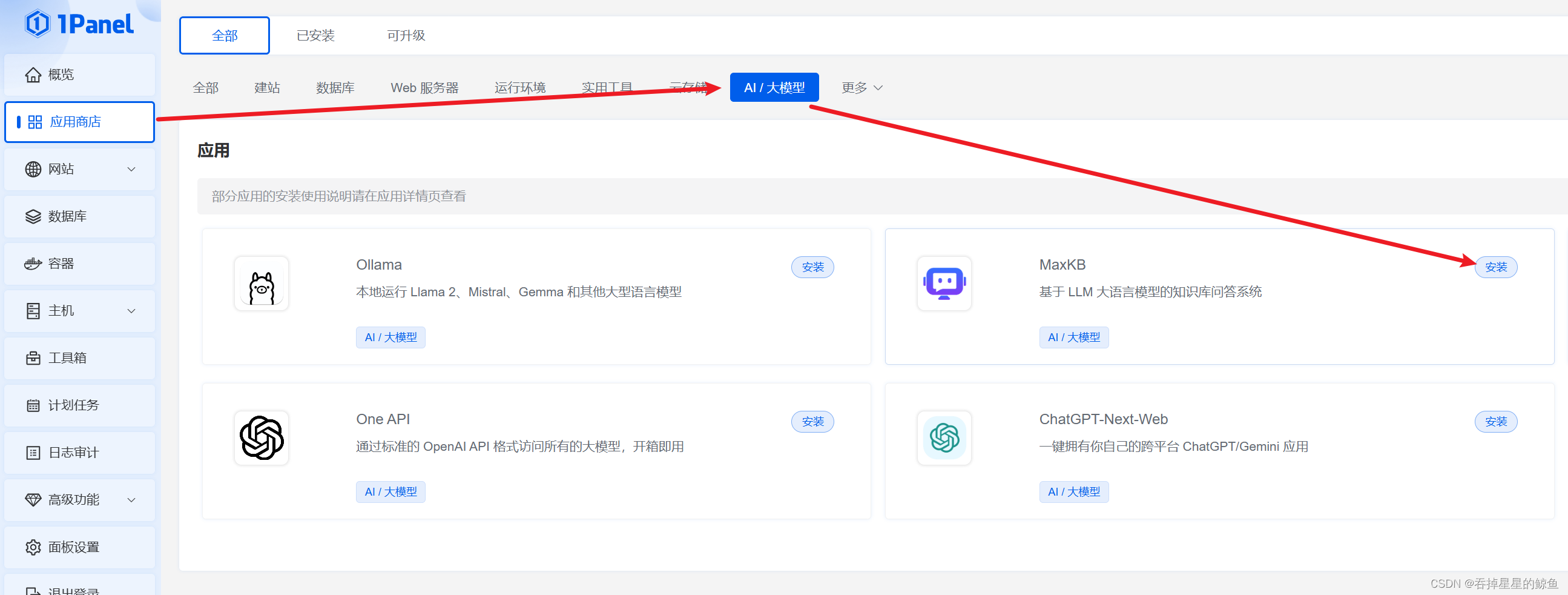This screenshot has width=1568, height=595.
Task: Install the Ollama app
Action: [812, 267]
